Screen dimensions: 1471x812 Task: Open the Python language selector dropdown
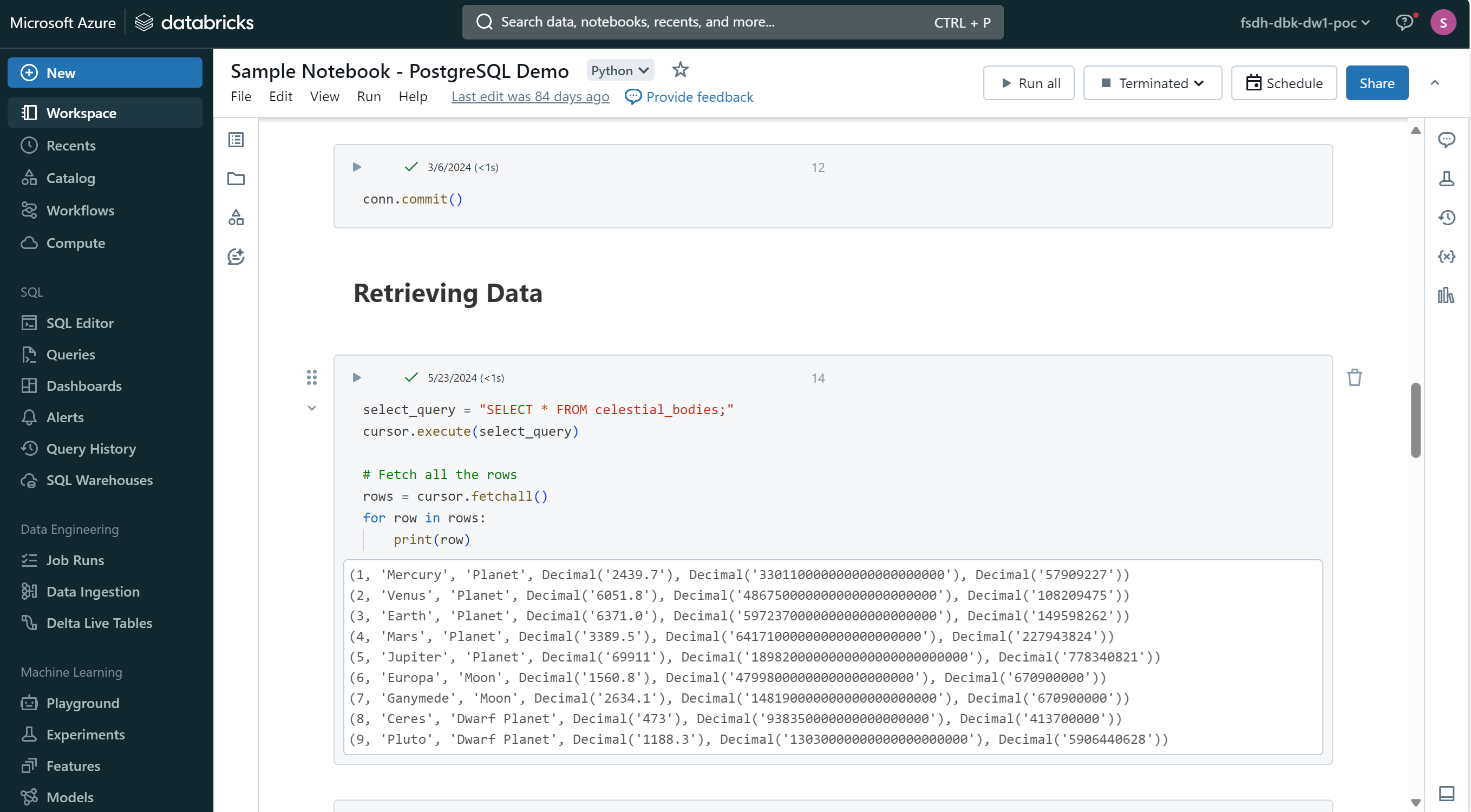(x=619, y=70)
